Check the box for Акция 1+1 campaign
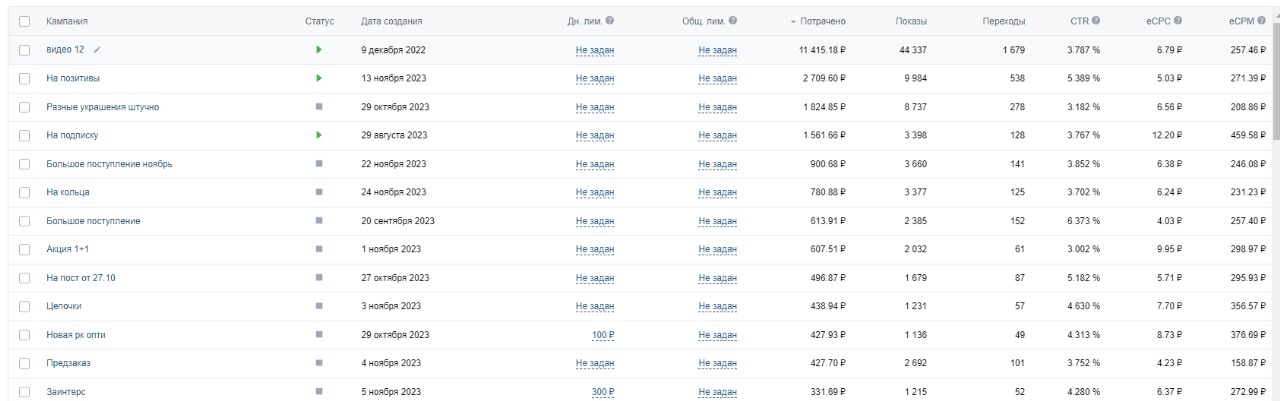 25,249
